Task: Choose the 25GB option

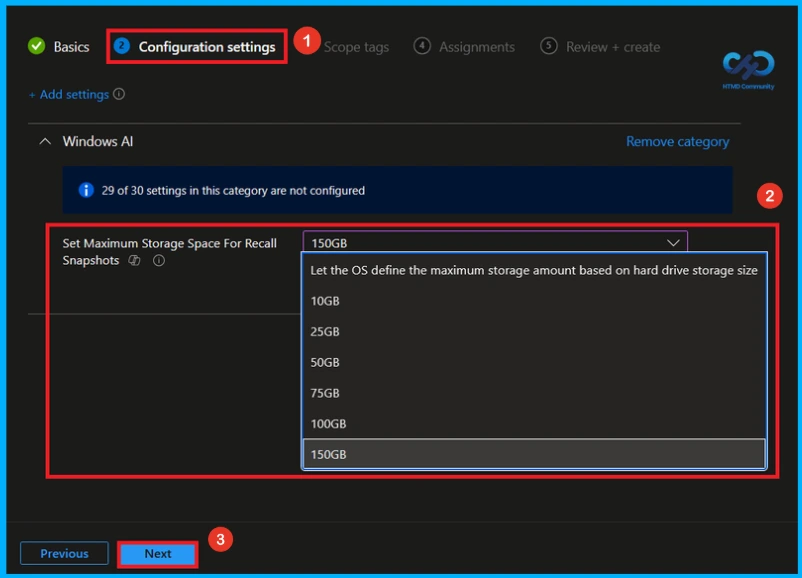Action: click(534, 331)
